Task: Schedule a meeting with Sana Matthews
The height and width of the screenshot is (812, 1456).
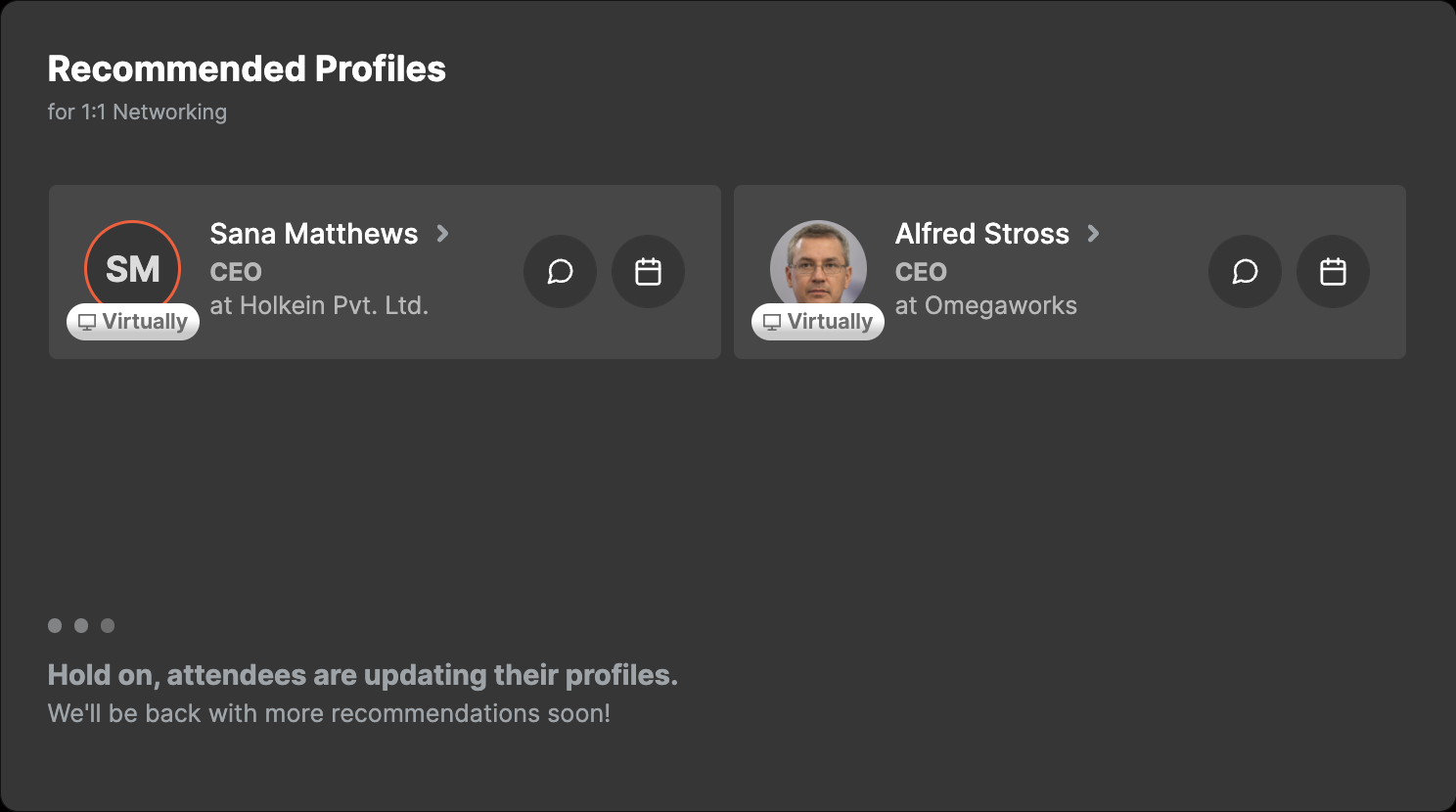Action: click(648, 272)
